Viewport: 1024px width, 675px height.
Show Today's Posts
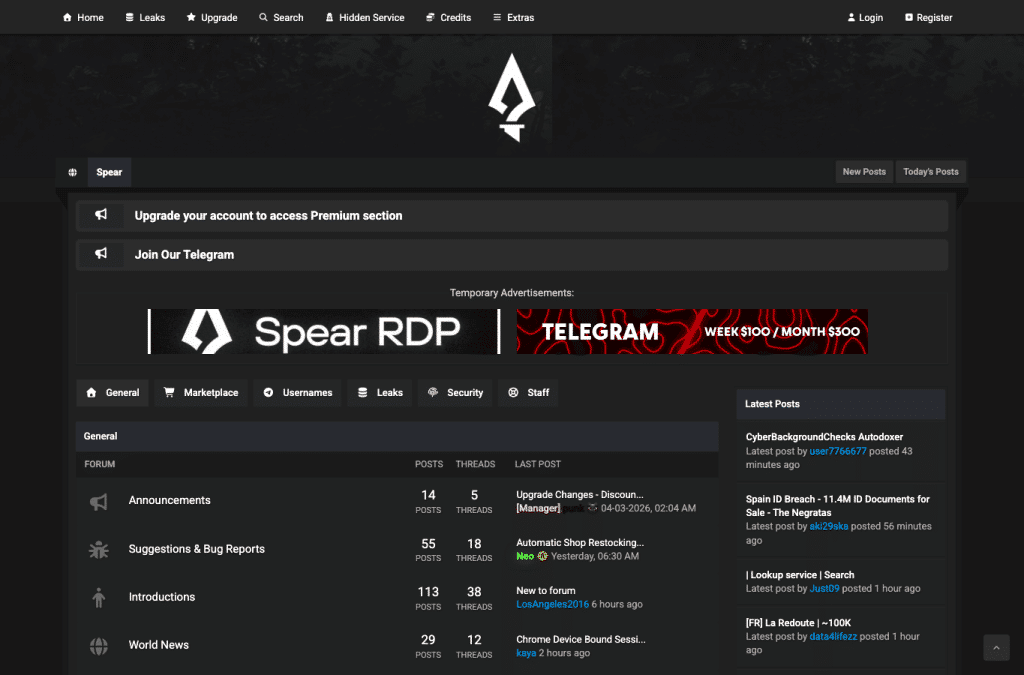click(x=931, y=172)
